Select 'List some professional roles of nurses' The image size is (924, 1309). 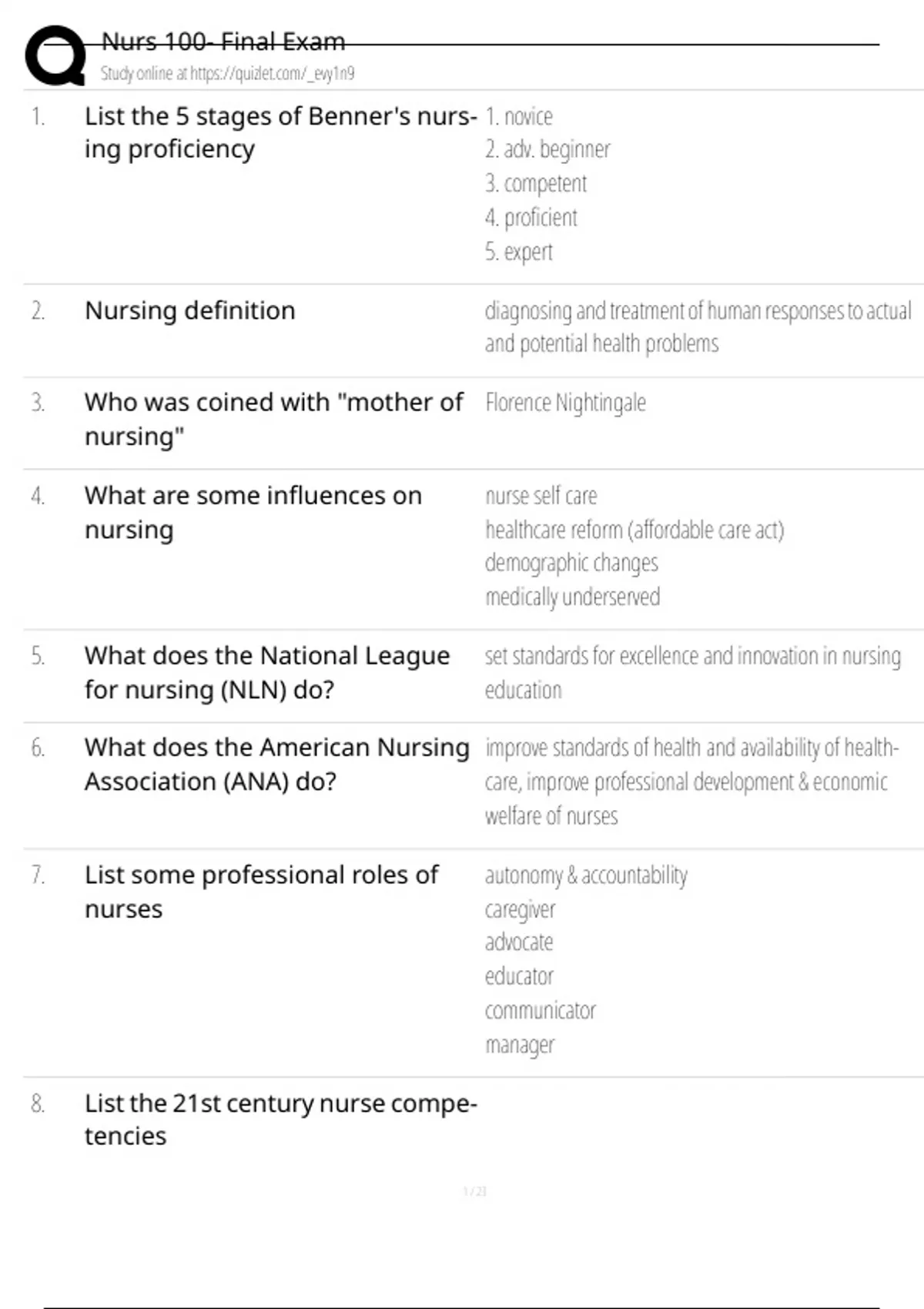click(x=262, y=892)
